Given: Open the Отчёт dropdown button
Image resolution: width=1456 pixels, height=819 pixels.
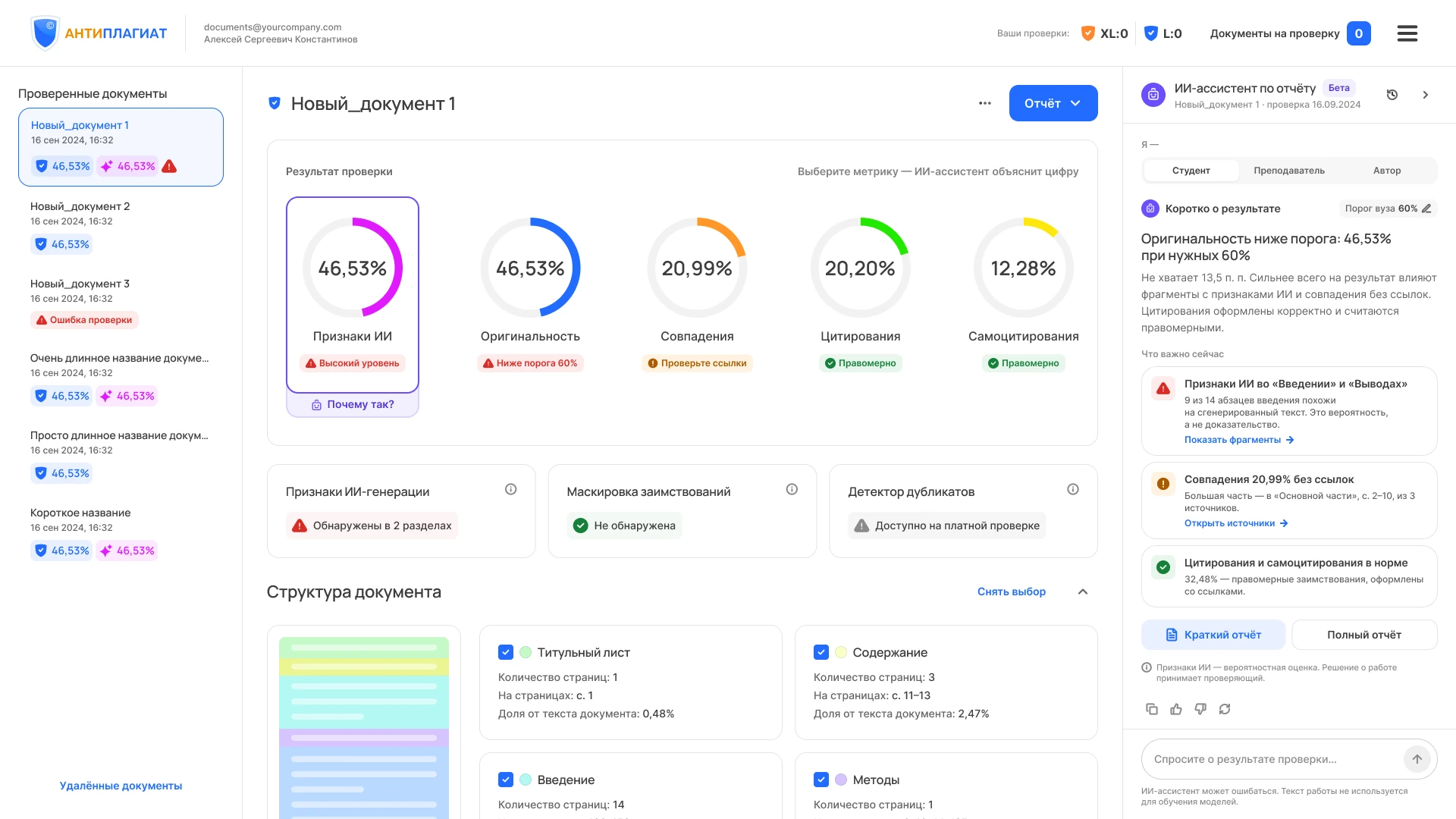Looking at the screenshot, I should [x=1053, y=103].
